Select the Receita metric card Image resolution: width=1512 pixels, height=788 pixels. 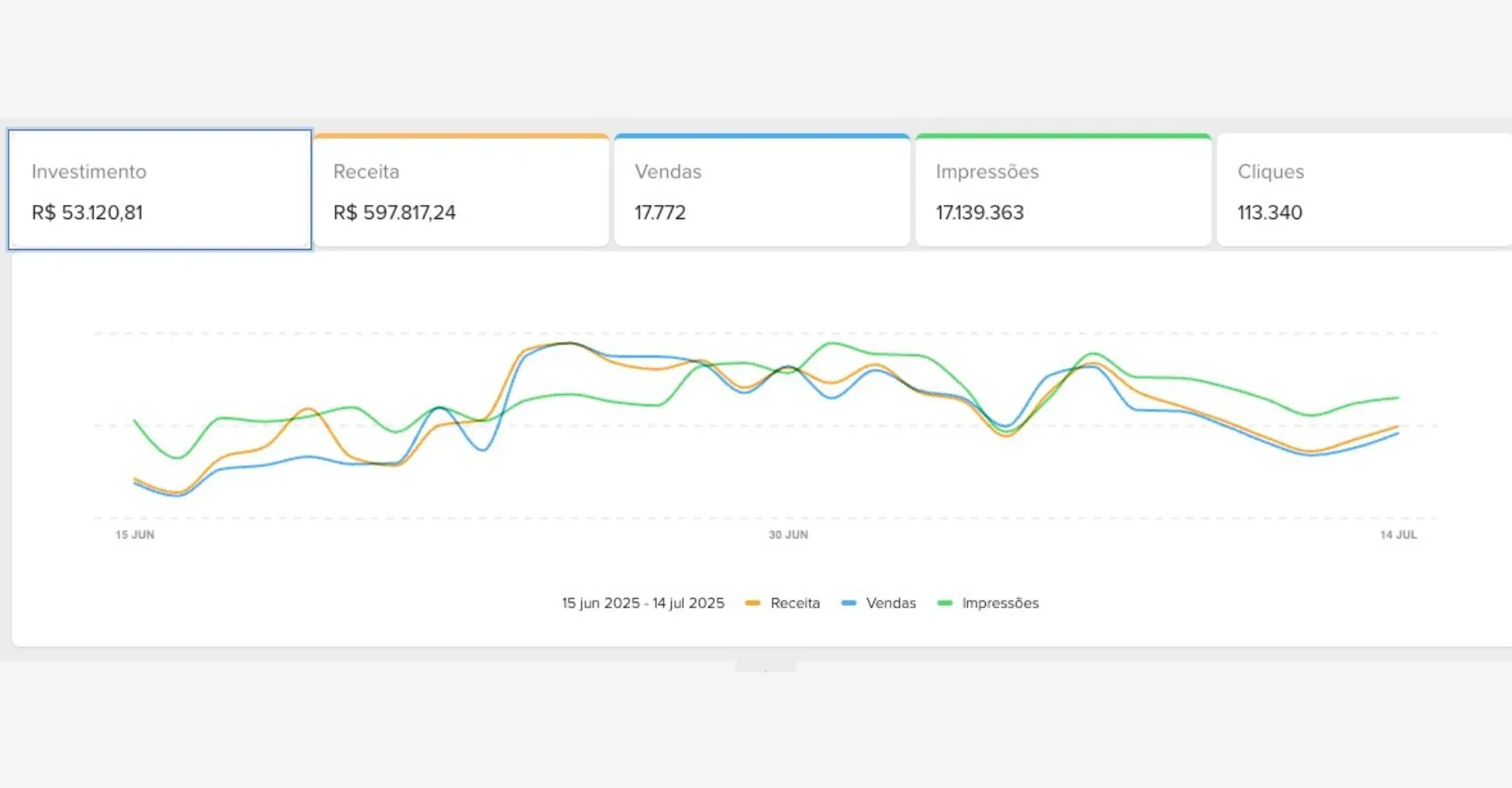pos(461,191)
